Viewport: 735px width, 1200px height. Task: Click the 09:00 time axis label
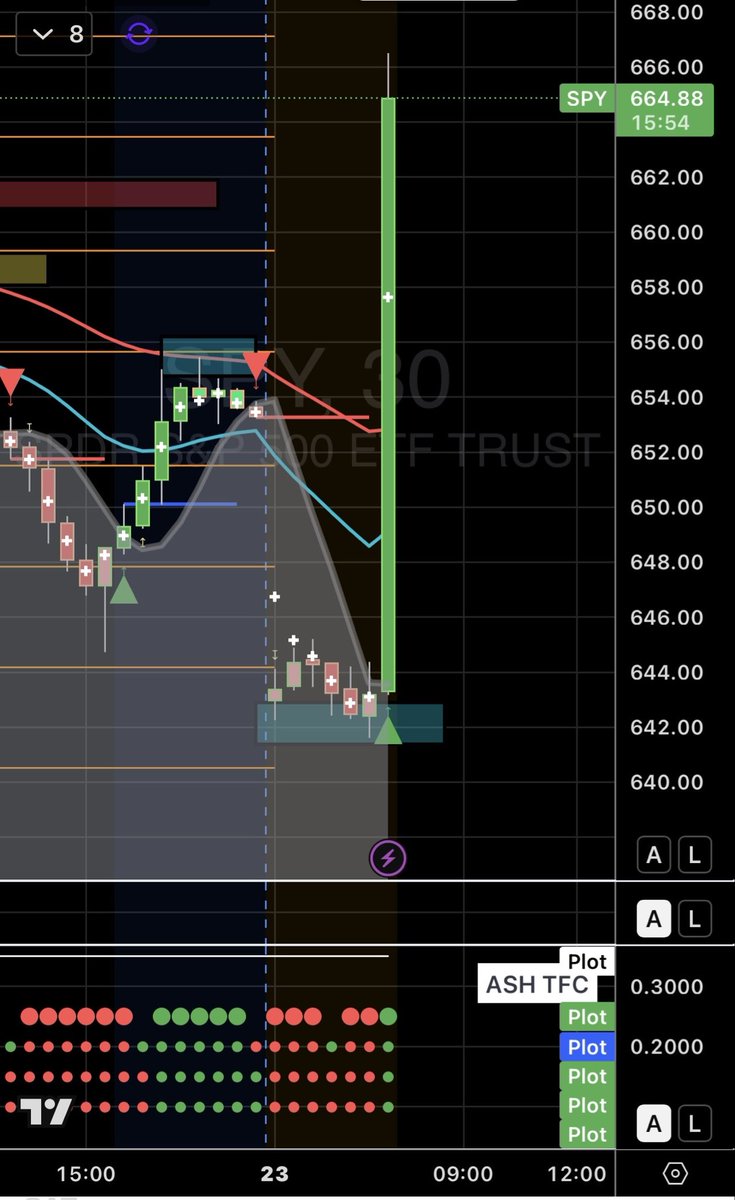click(x=463, y=1174)
